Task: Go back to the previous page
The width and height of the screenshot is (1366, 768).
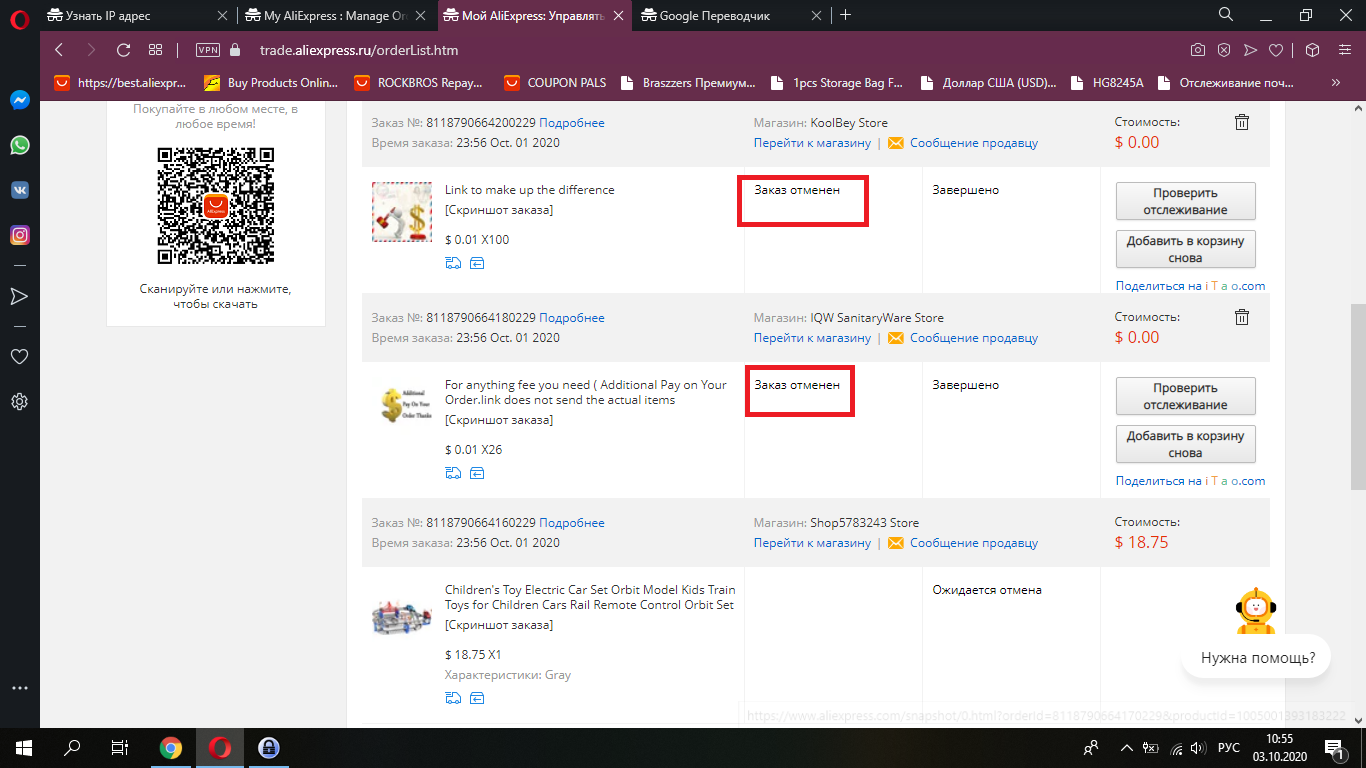Action: [59, 50]
